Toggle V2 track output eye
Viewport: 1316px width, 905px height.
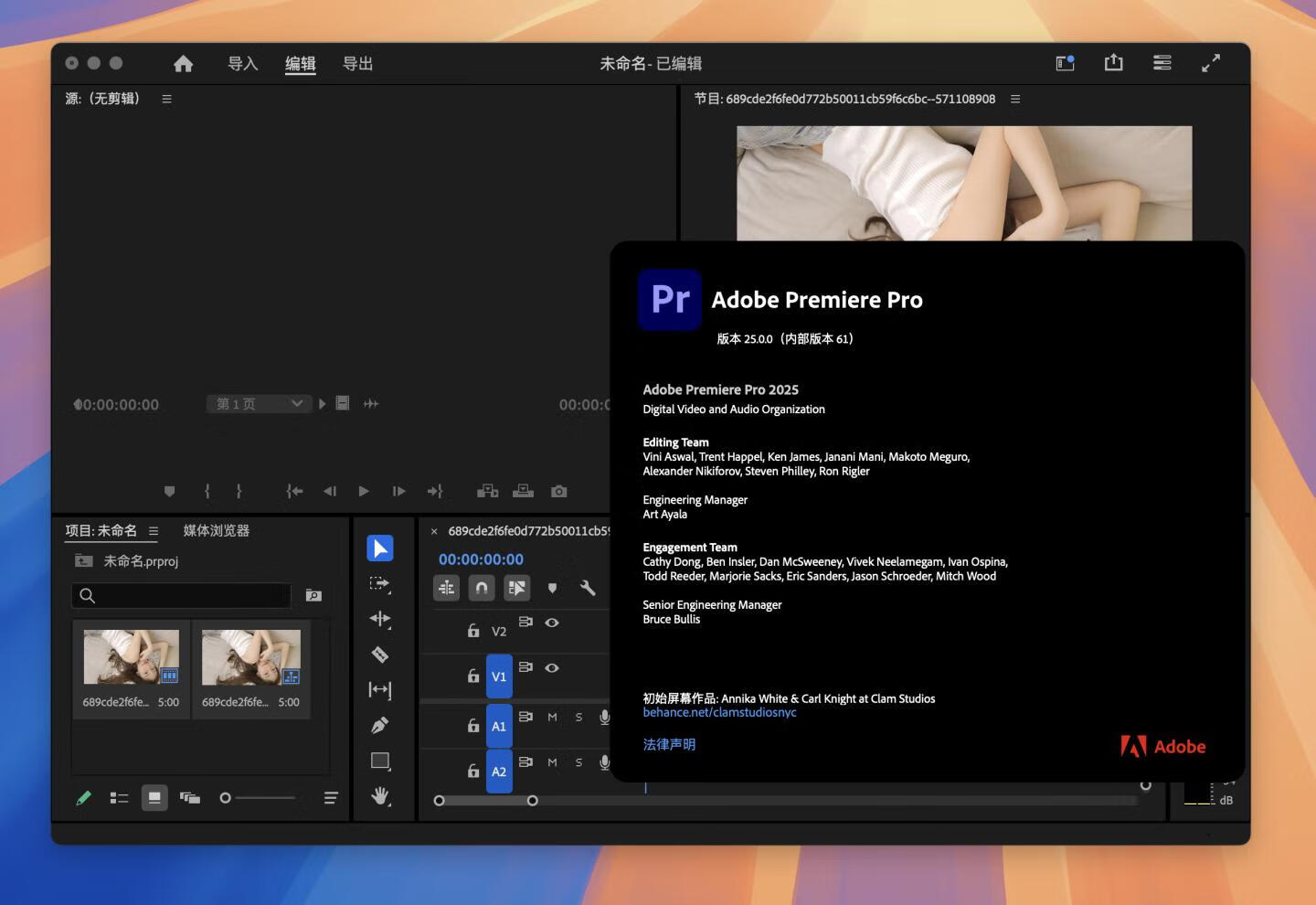[552, 622]
